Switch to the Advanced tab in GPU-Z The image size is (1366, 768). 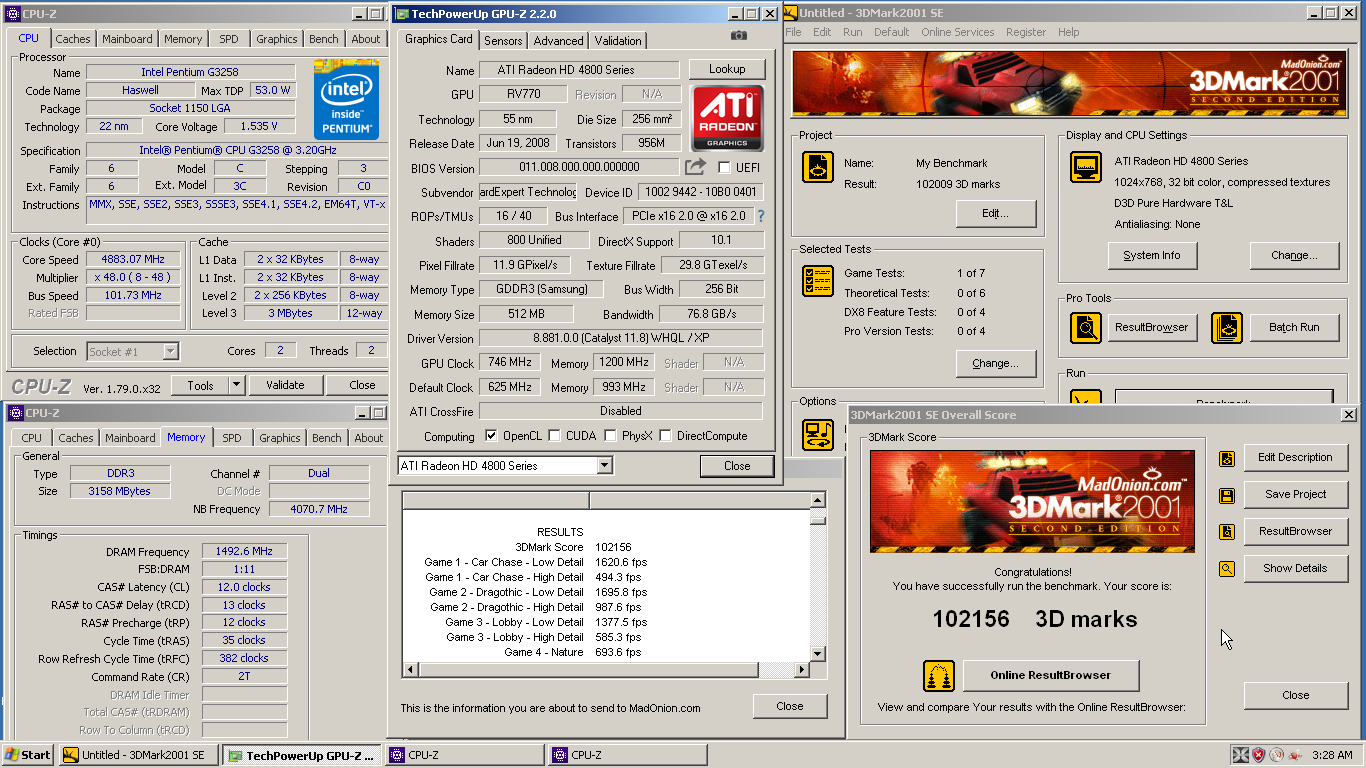[x=558, y=41]
